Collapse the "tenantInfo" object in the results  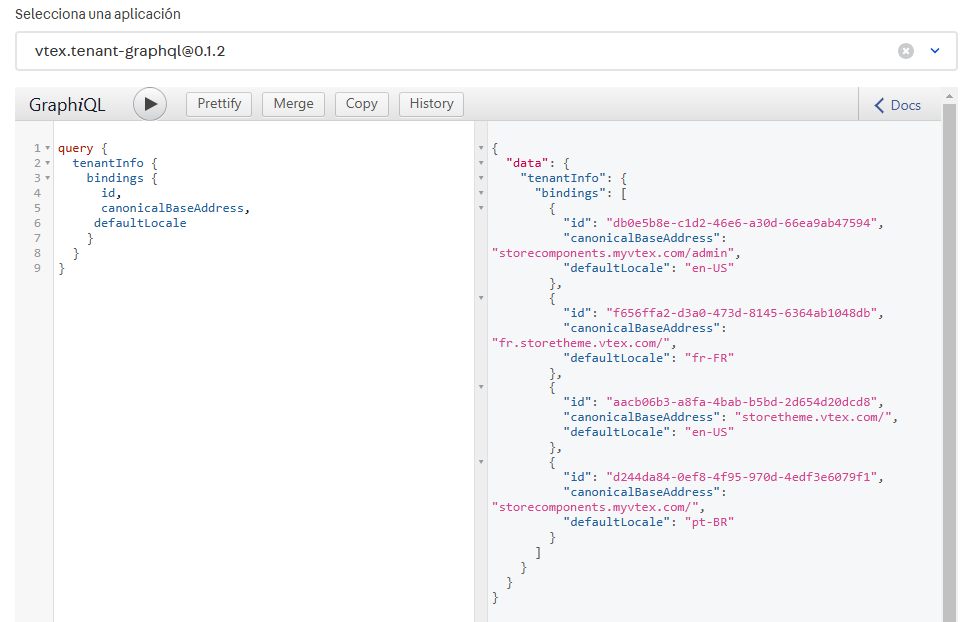tap(481, 178)
